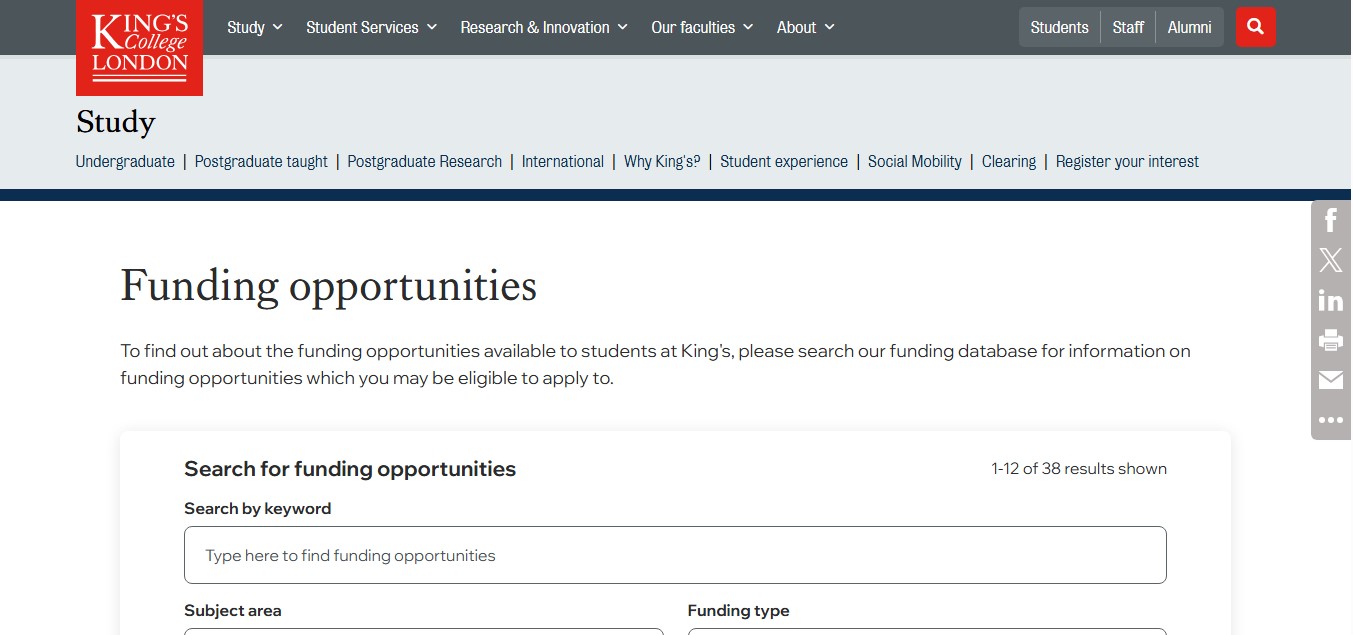Screen dimensions: 1353x635
Task: Select the Alumni tab in the header
Action: point(1189,27)
